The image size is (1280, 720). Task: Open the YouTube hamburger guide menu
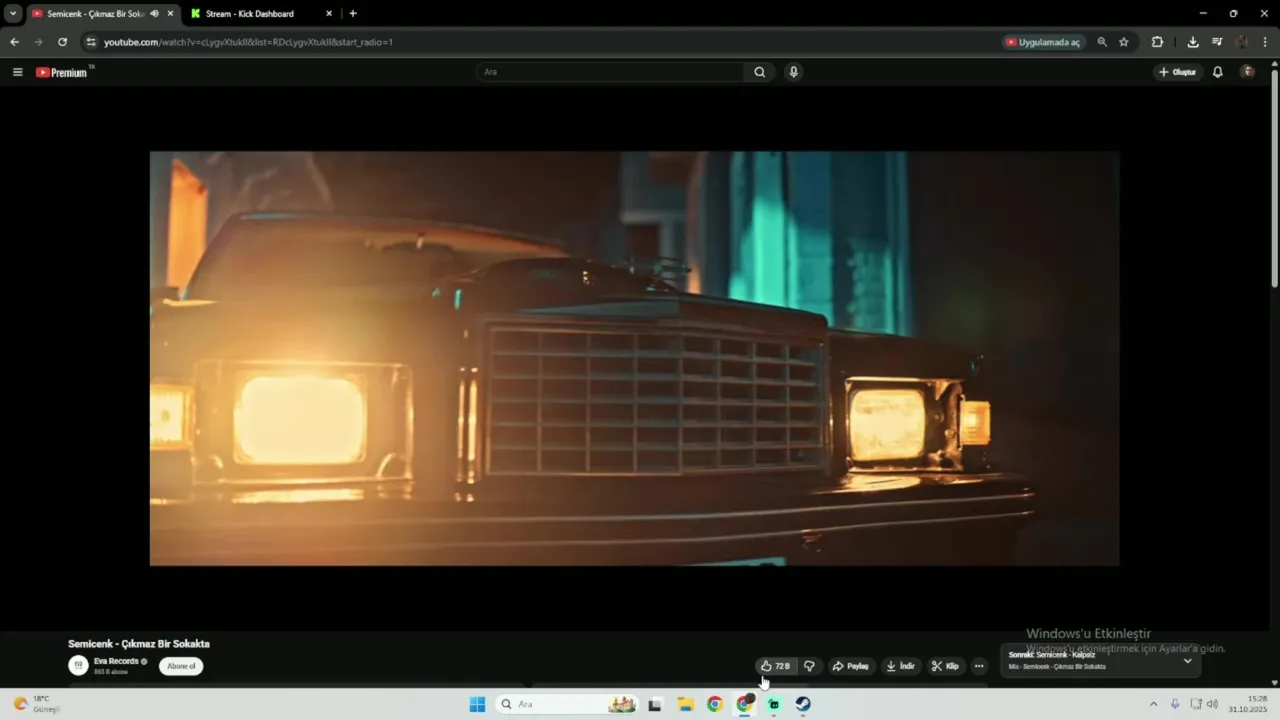pyautogui.click(x=17, y=72)
